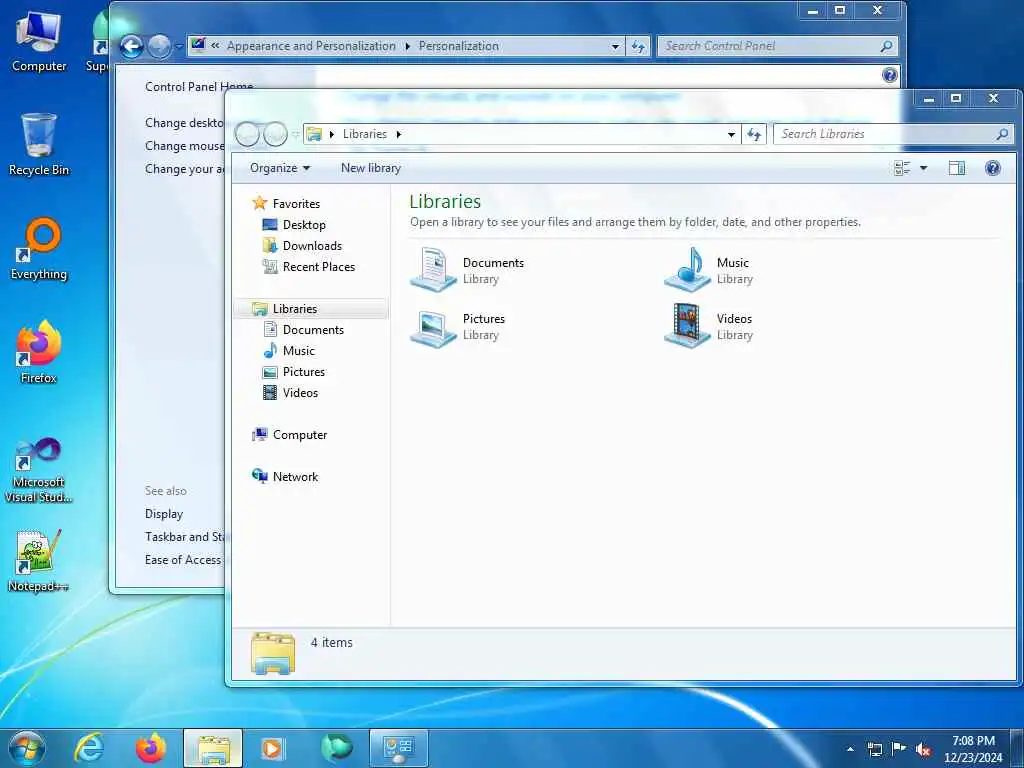Click the Libraries window back button
This screenshot has width=1024, height=768.
pyautogui.click(x=248, y=135)
